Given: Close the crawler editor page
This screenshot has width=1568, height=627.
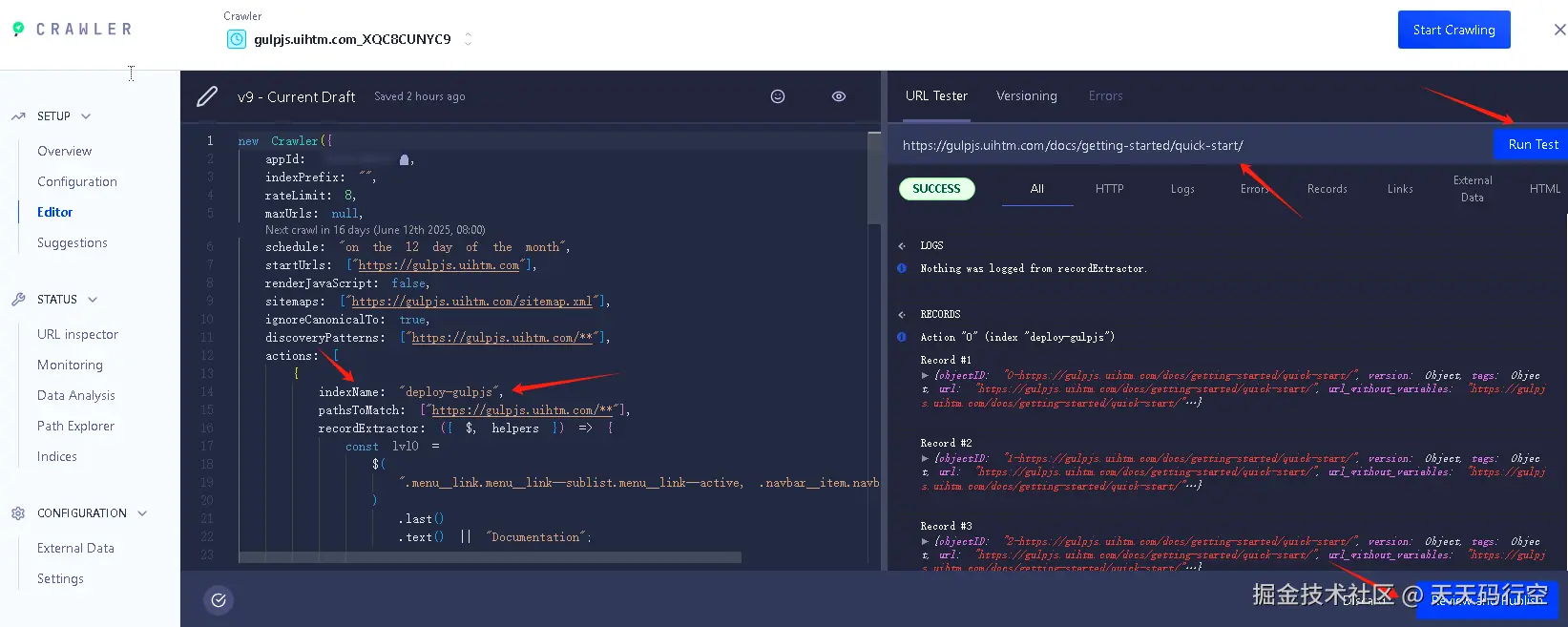Looking at the screenshot, I should point(1559,30).
